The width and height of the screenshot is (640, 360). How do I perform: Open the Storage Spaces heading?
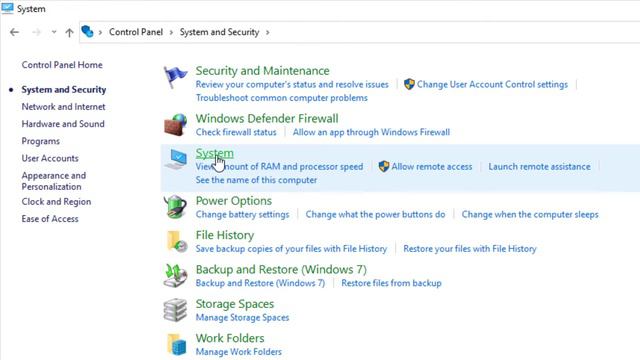tap(235, 304)
